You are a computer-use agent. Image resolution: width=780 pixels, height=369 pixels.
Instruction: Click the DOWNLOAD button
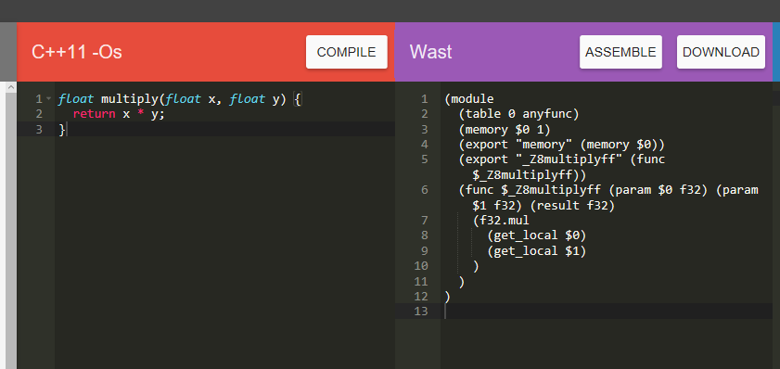pyautogui.click(x=721, y=52)
